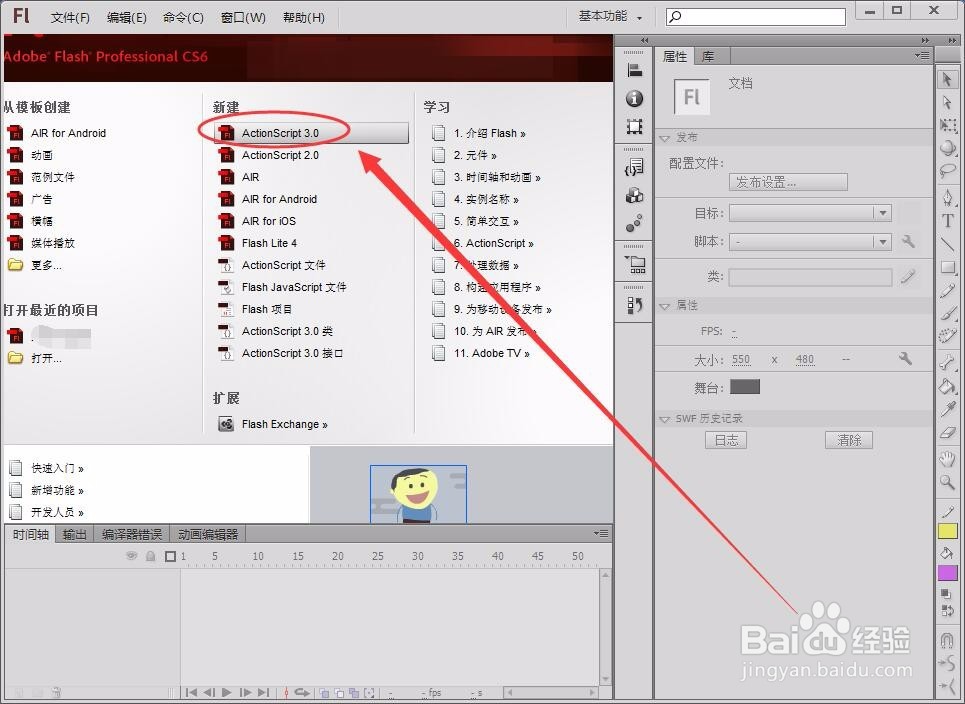Click the 清除 clear button
This screenshot has width=965, height=704.
pos(849,440)
